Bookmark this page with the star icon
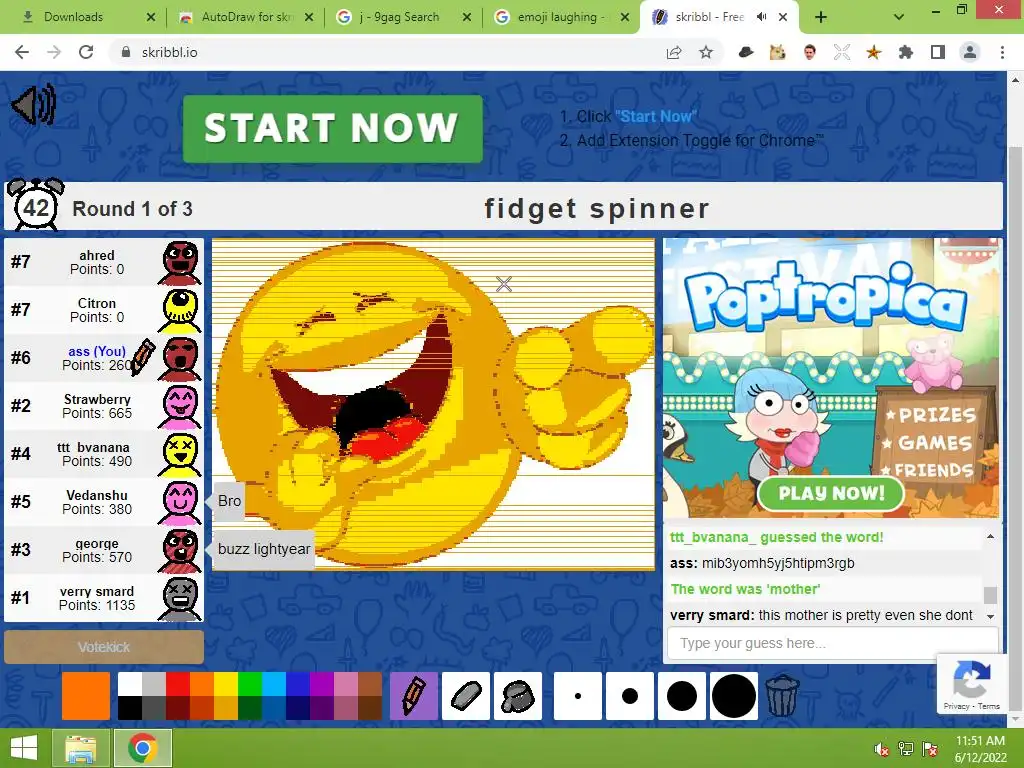Viewport: 1024px width, 768px height. click(x=706, y=52)
